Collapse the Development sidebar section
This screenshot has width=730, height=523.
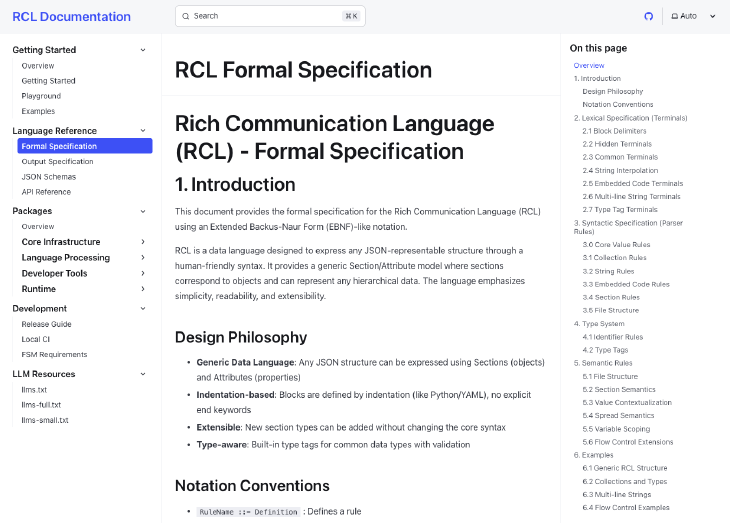tap(143, 309)
